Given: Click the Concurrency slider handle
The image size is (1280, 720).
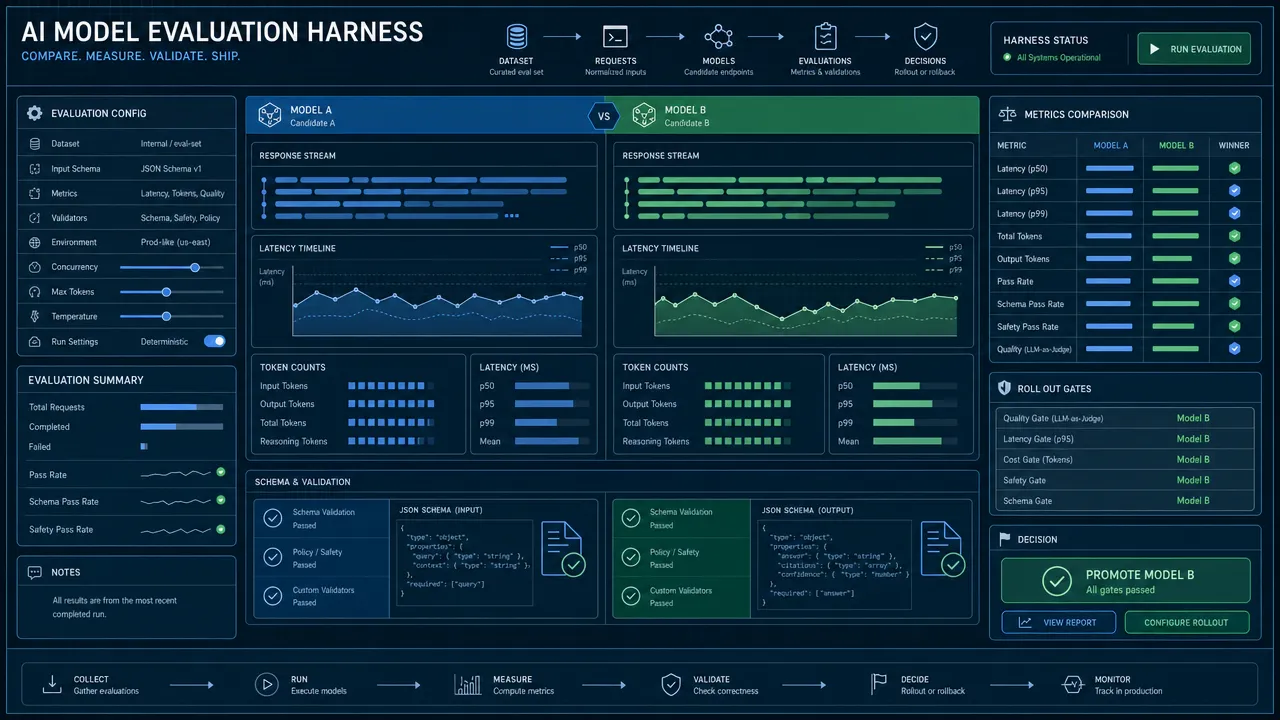Looking at the screenshot, I should pyautogui.click(x=195, y=267).
